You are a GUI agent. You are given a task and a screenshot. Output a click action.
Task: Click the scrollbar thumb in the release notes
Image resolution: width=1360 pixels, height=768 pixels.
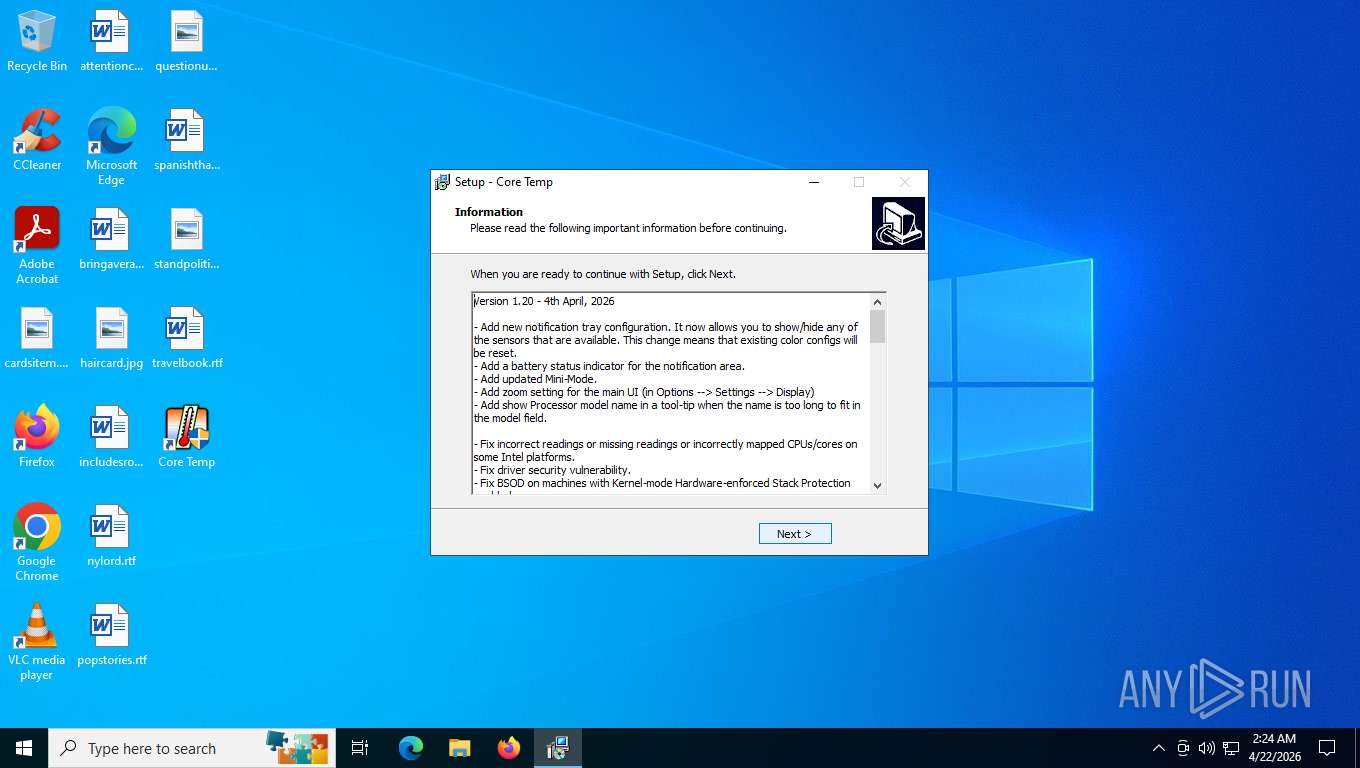877,327
